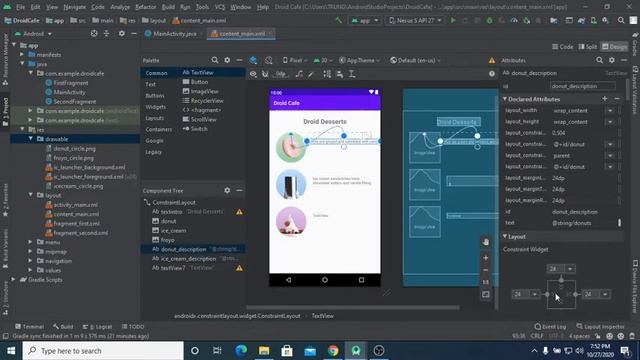Run the app with the green play button

pos(453,20)
